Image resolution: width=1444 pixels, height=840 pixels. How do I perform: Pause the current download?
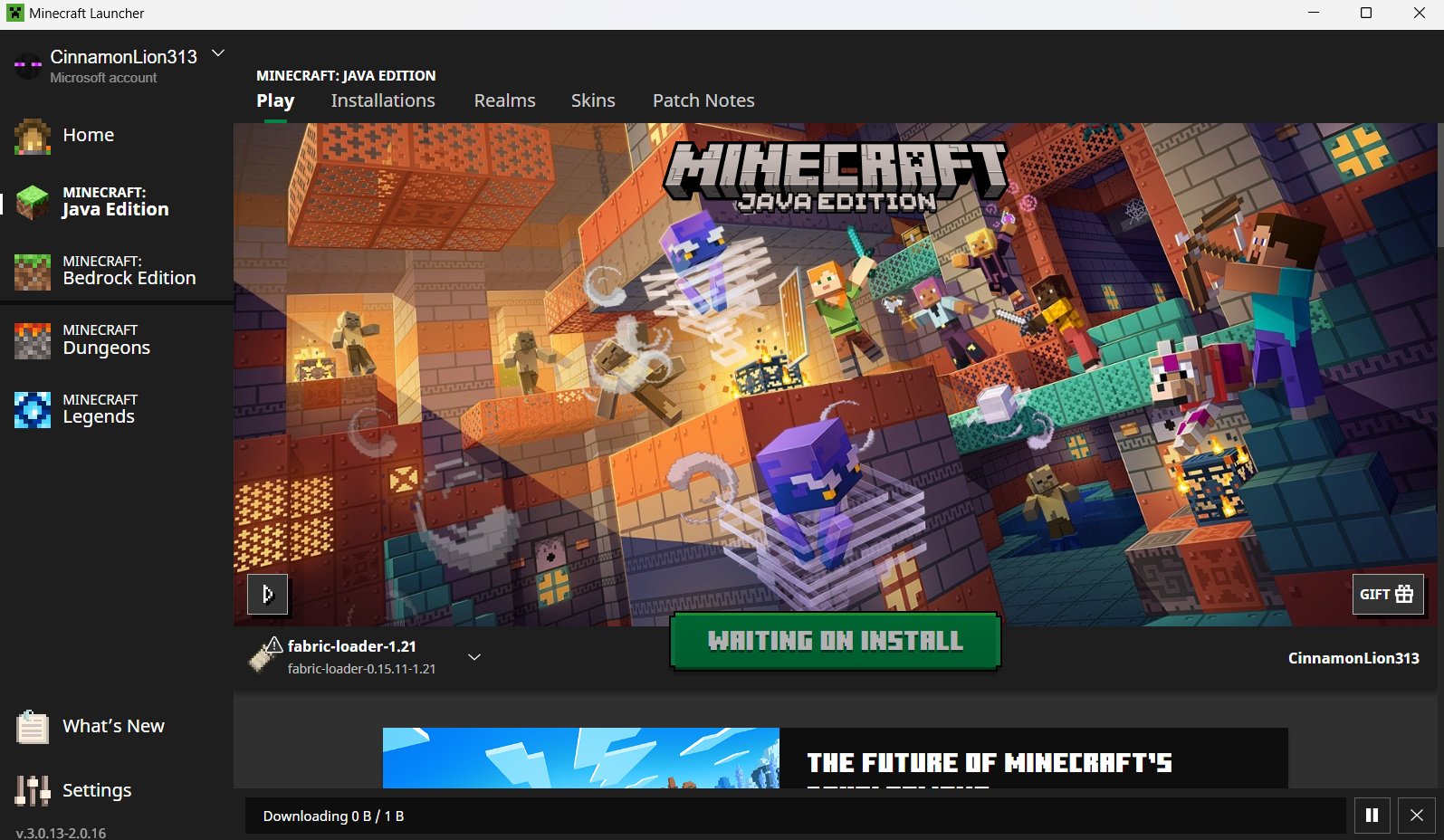click(x=1372, y=816)
